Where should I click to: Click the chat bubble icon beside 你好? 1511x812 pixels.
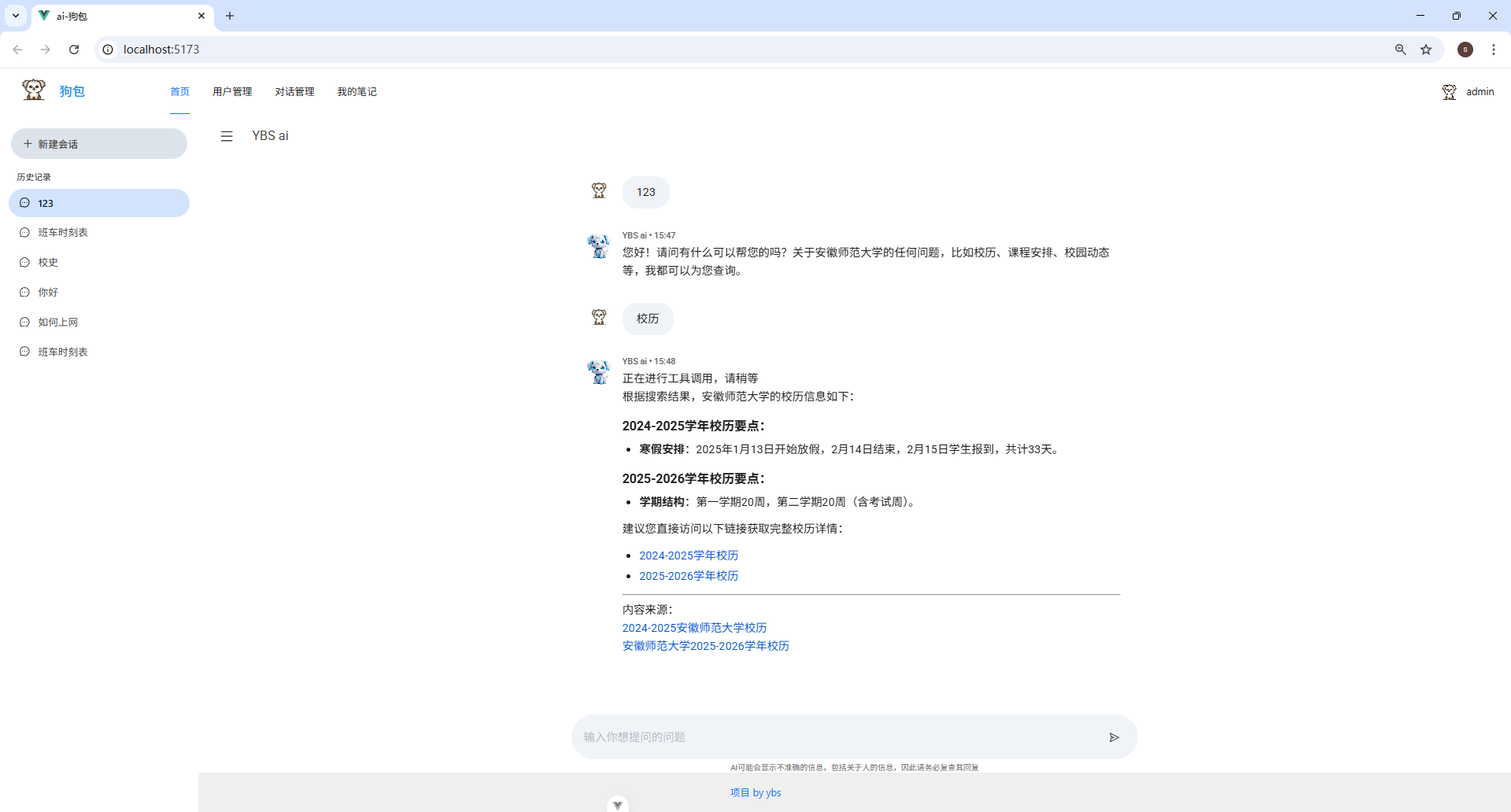point(24,292)
